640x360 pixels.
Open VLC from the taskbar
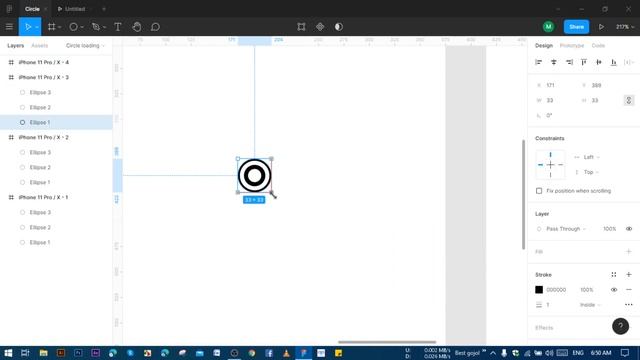pos(286,353)
